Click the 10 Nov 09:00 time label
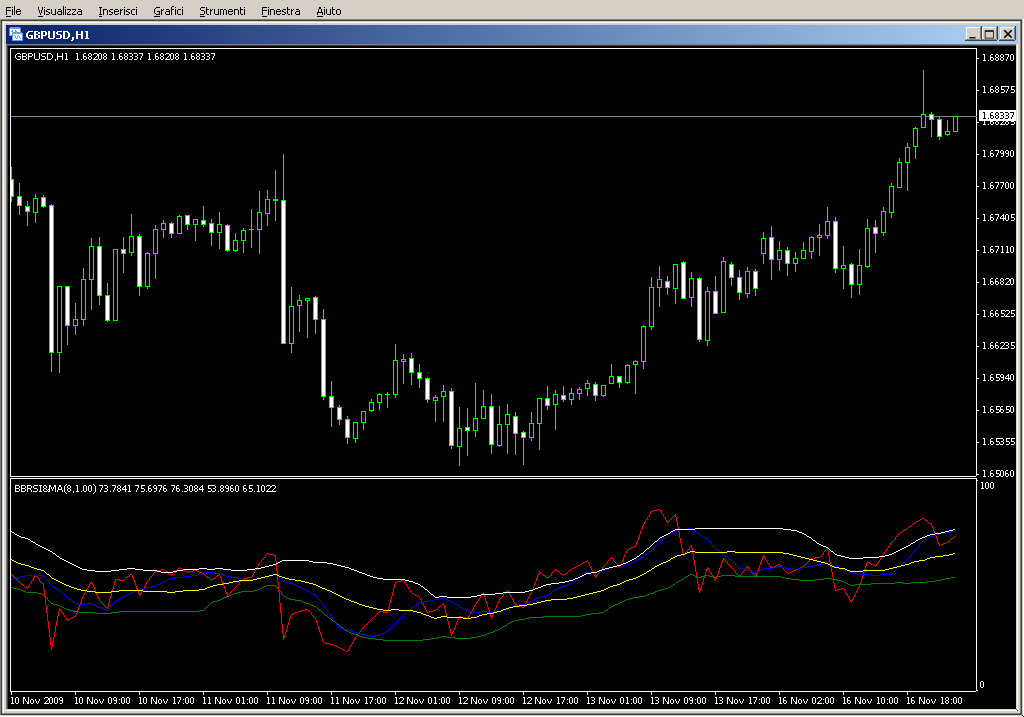 click(x=102, y=701)
